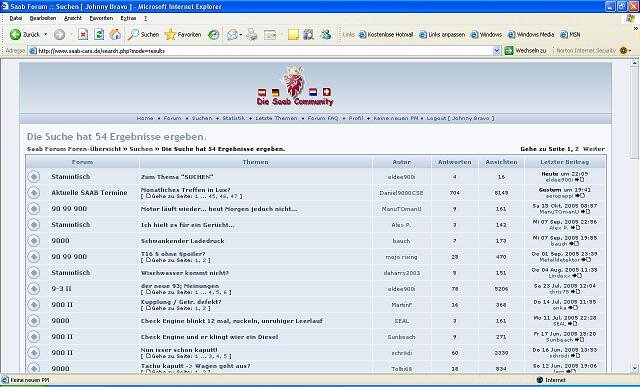The image size is (640, 387).
Task: Open thread Monatliches Treffen in Lux?
Action: (x=186, y=190)
